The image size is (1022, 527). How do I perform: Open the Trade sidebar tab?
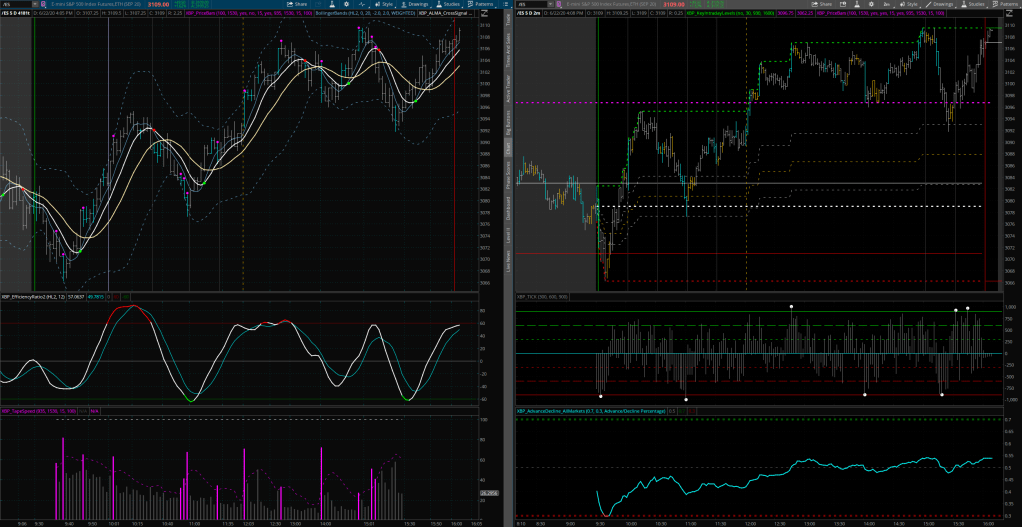[507, 19]
